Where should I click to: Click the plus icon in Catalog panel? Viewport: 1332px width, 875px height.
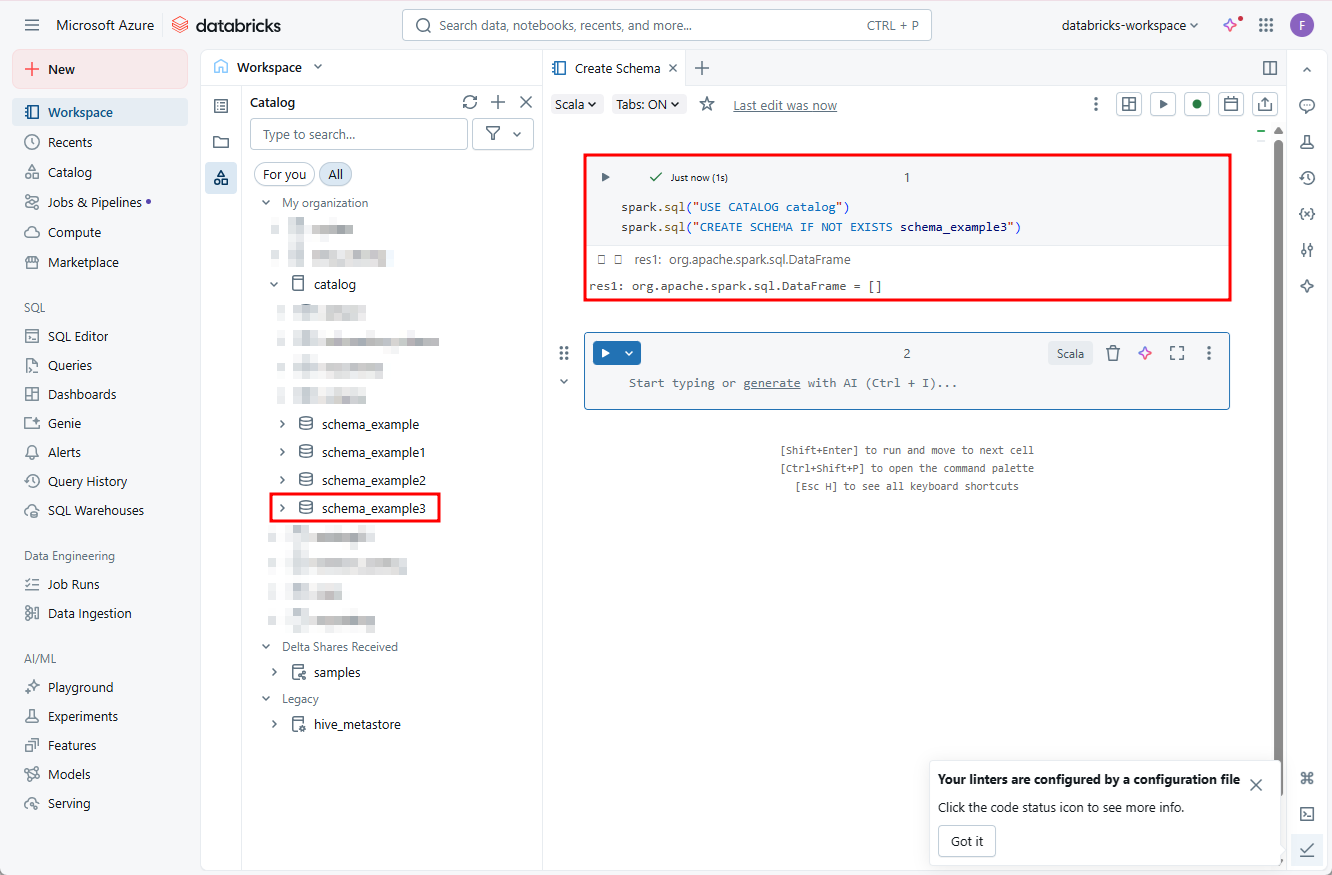[498, 102]
